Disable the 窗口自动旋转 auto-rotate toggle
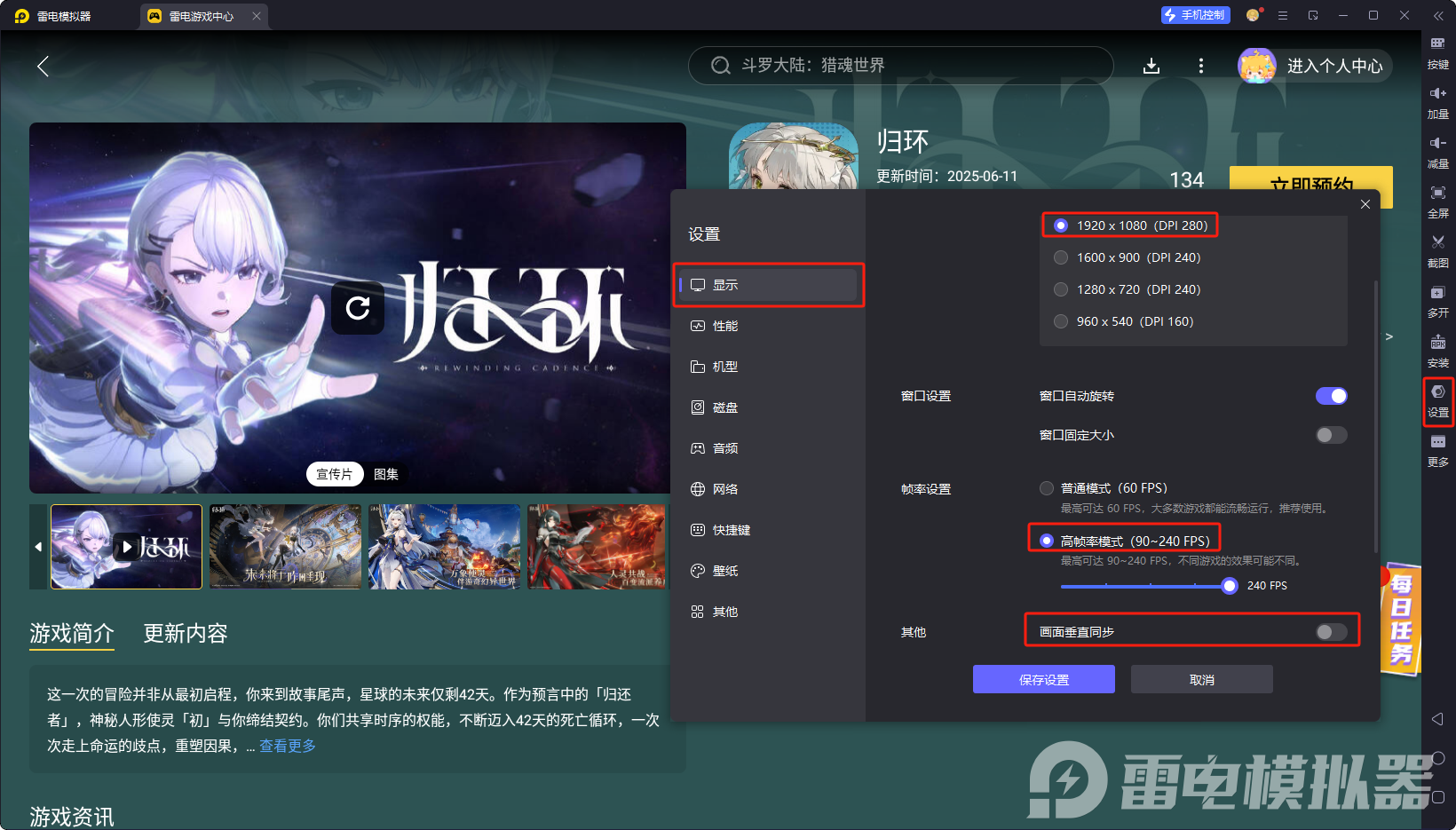 [1331, 396]
